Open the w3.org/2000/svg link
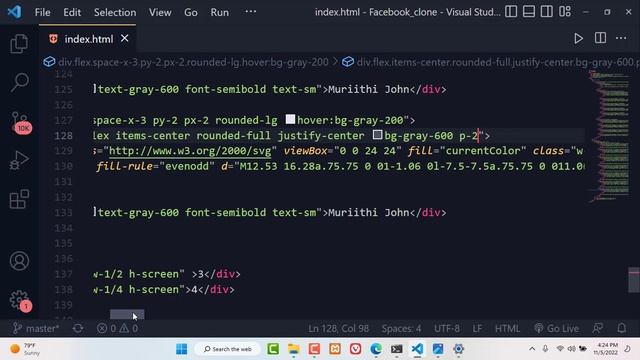The height and width of the screenshot is (360, 640). (190, 151)
